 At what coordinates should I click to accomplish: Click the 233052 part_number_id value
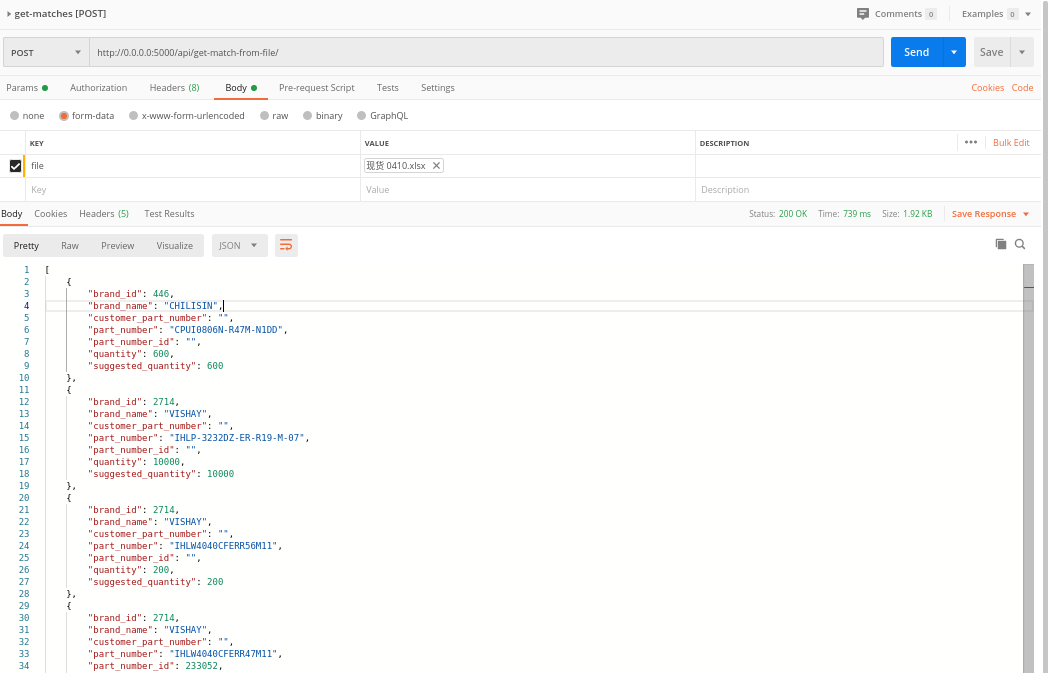(x=200, y=666)
